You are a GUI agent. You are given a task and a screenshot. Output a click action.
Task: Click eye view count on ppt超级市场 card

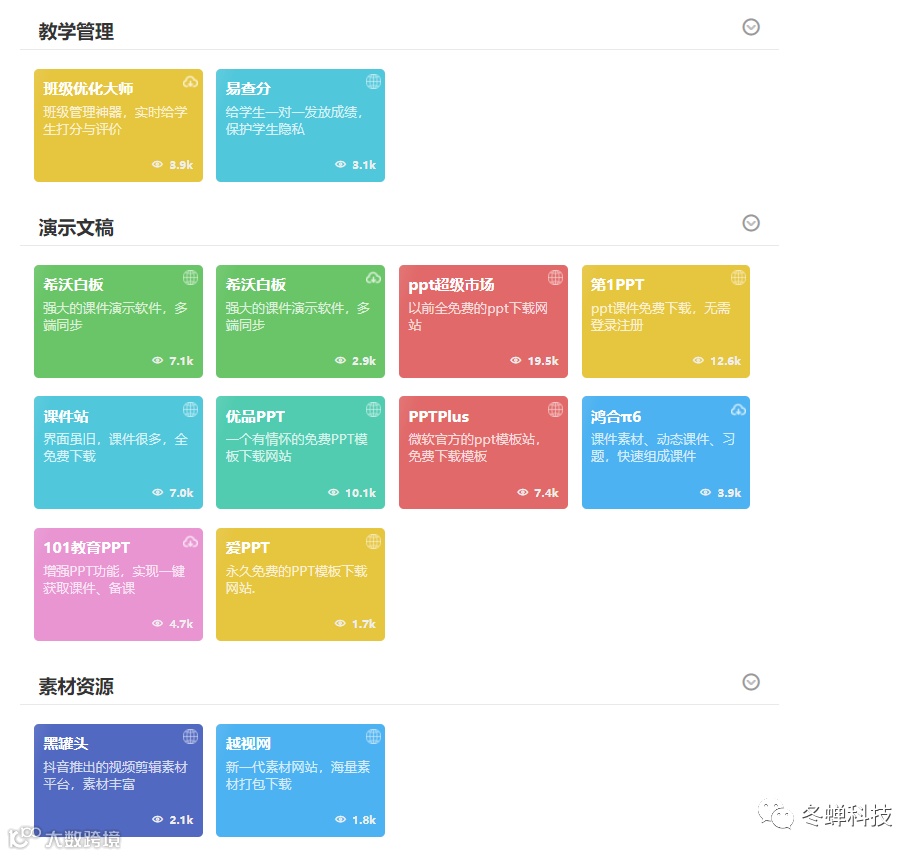coord(534,360)
